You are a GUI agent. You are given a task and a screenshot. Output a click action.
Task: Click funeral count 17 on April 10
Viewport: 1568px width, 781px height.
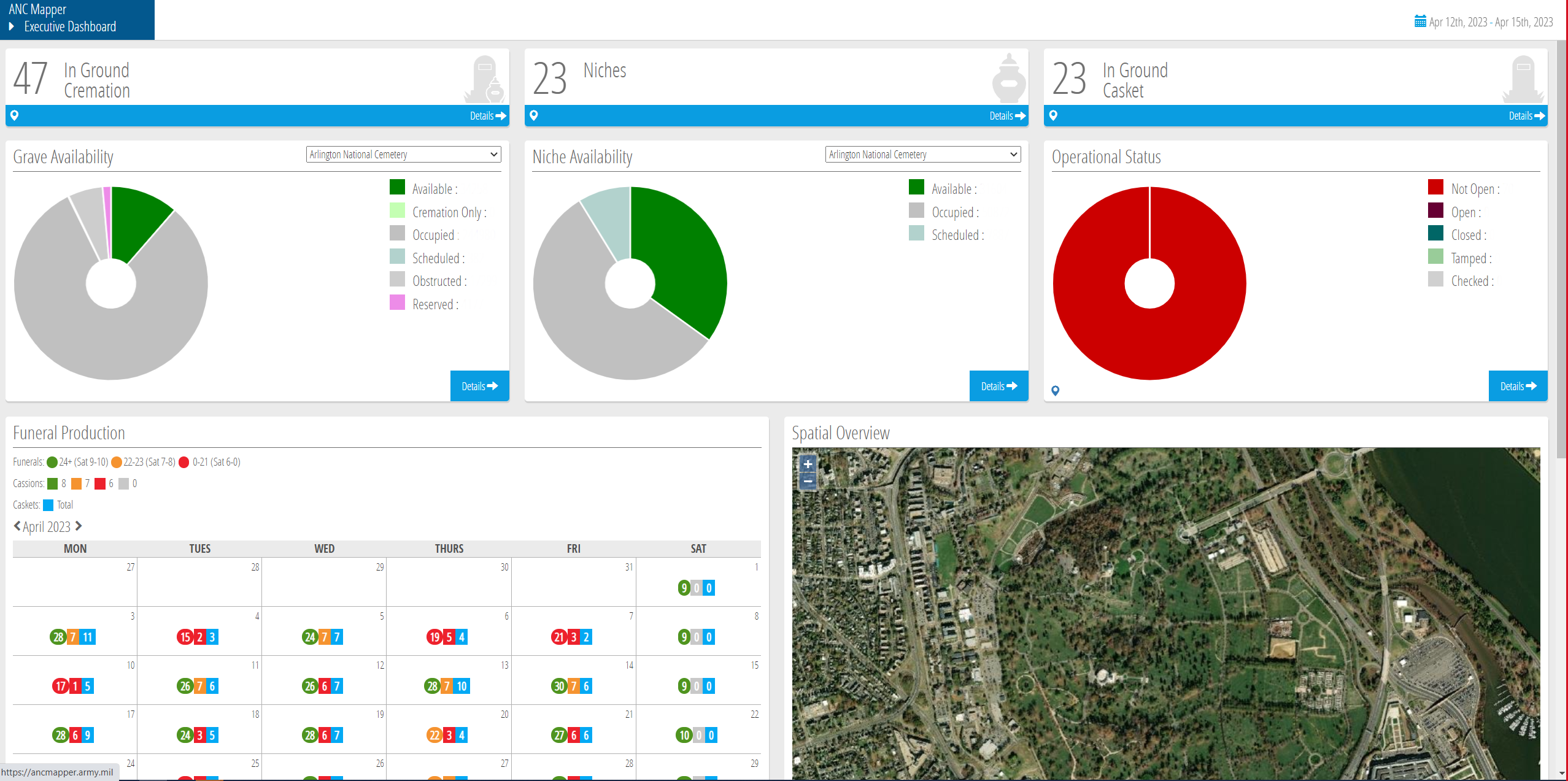tap(60, 686)
